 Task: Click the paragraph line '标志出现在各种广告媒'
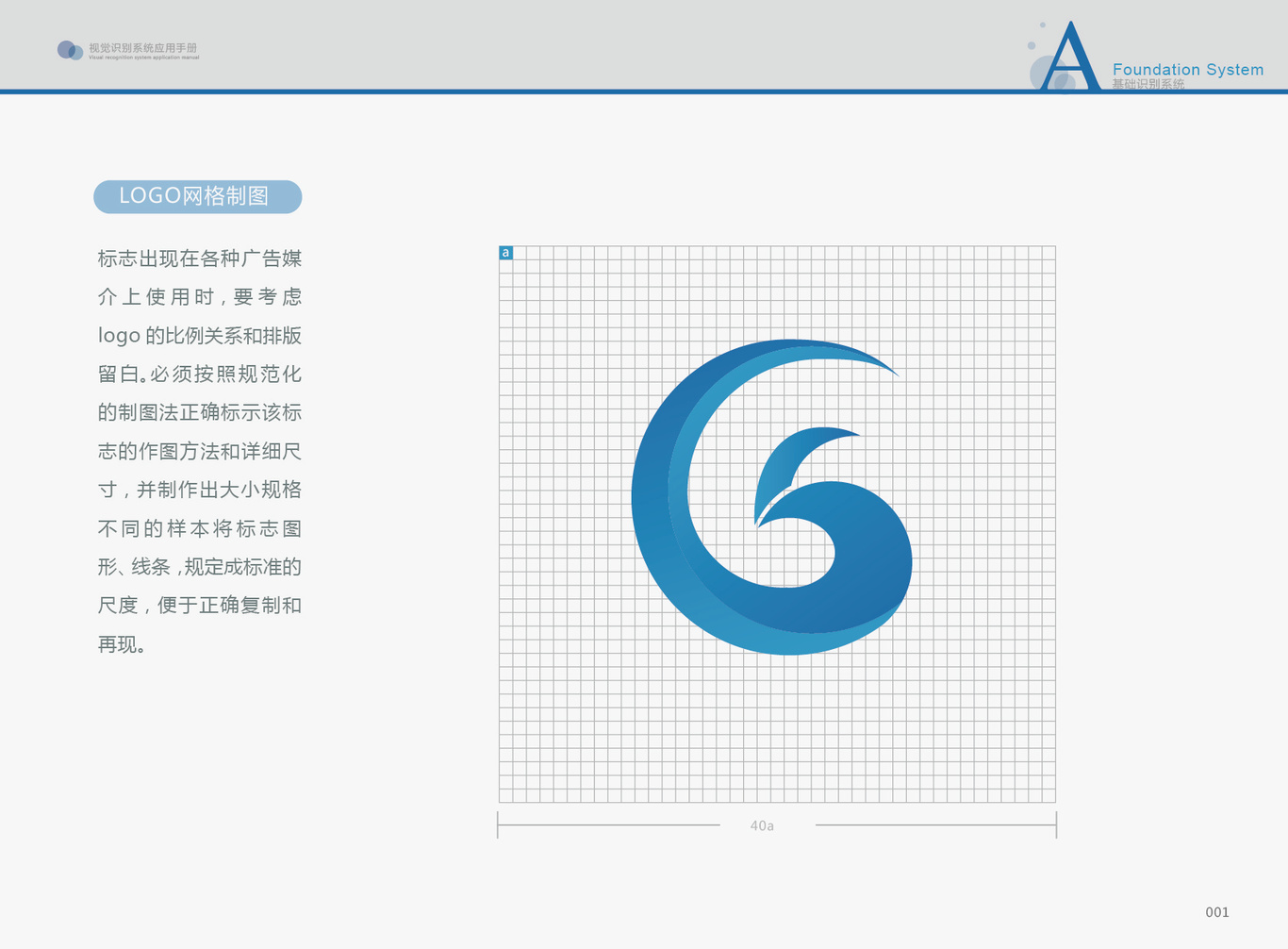click(200, 258)
